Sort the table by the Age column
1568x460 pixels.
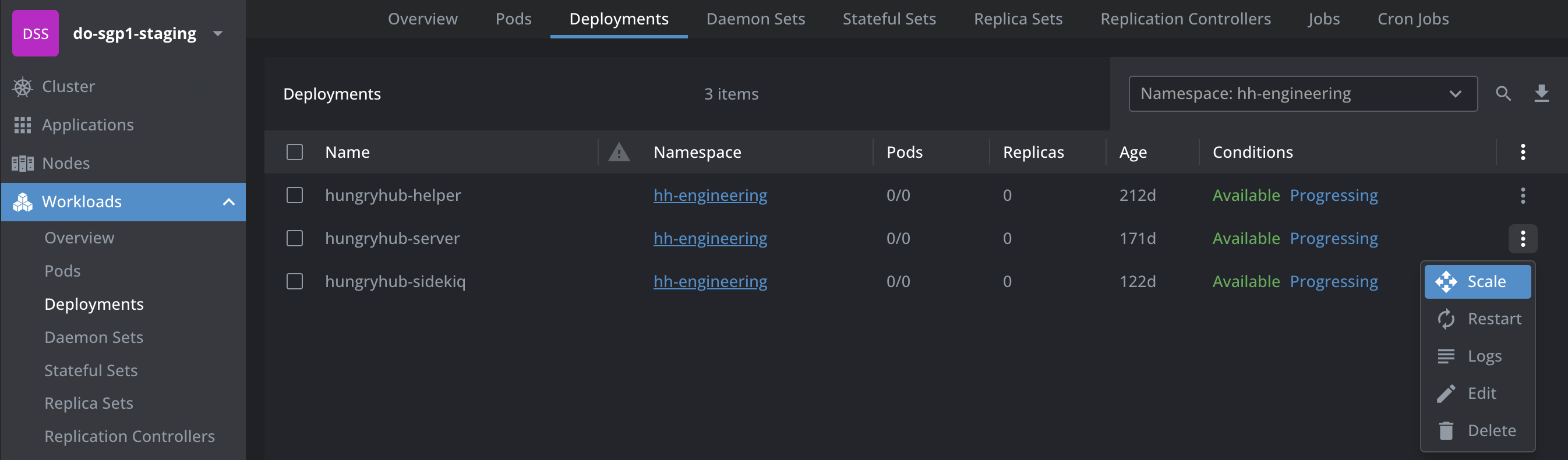[1132, 152]
